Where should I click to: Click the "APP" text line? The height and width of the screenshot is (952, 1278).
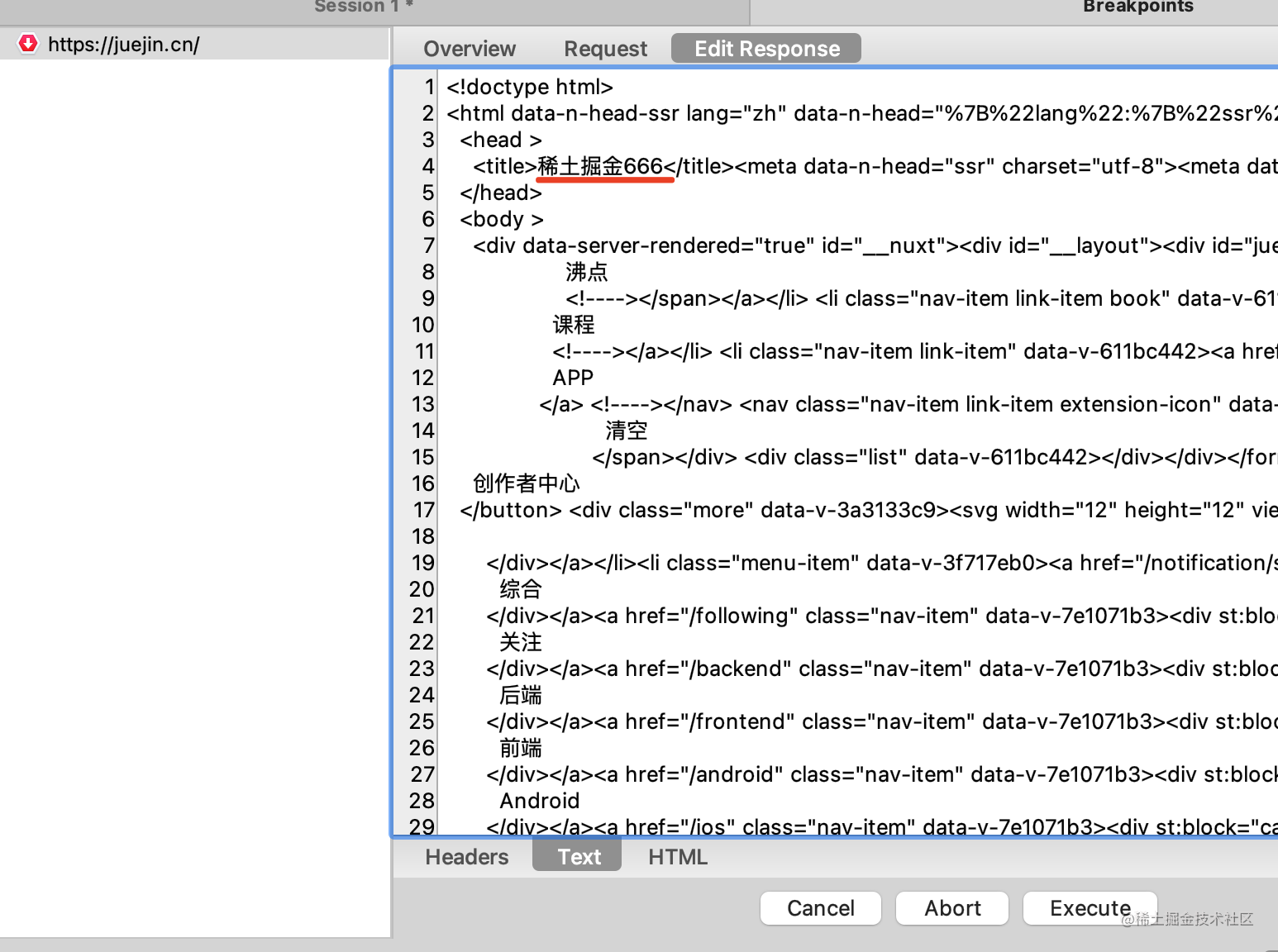coord(573,378)
